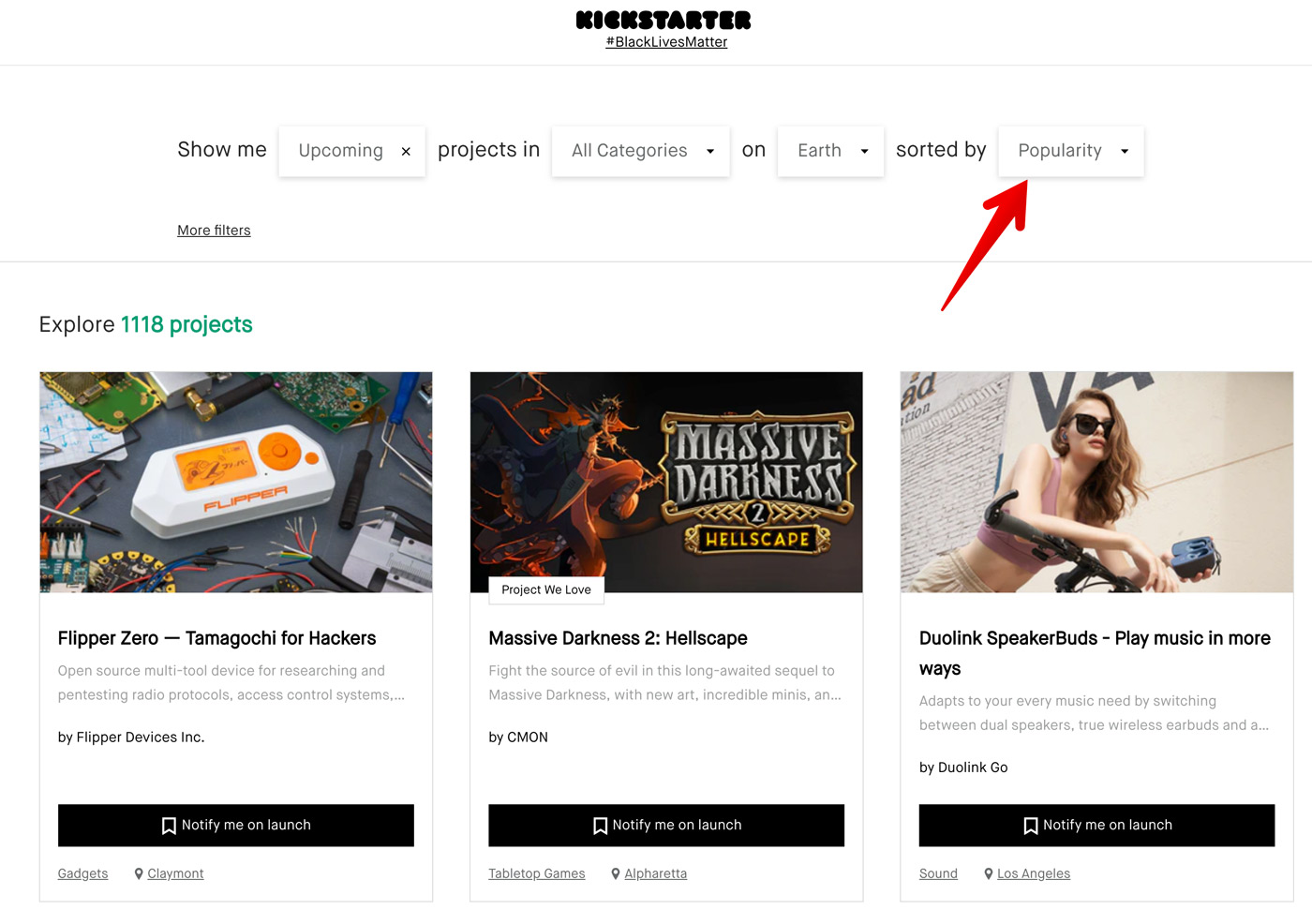
Task: Click the Kickstarter logo
Action: (663, 20)
